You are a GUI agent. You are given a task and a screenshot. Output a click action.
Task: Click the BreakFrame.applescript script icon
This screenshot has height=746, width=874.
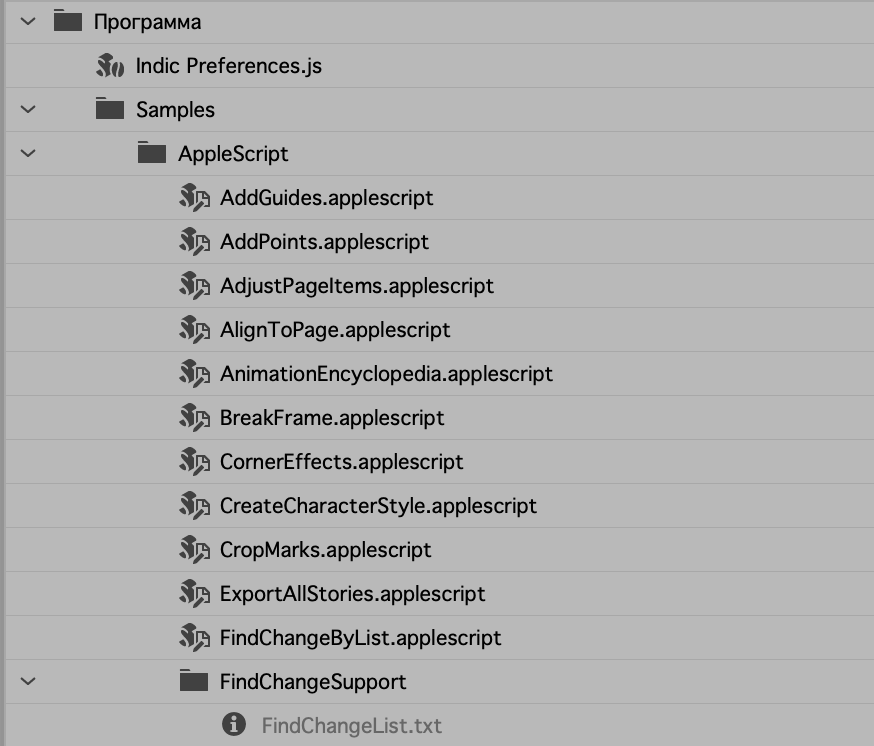pos(193,417)
